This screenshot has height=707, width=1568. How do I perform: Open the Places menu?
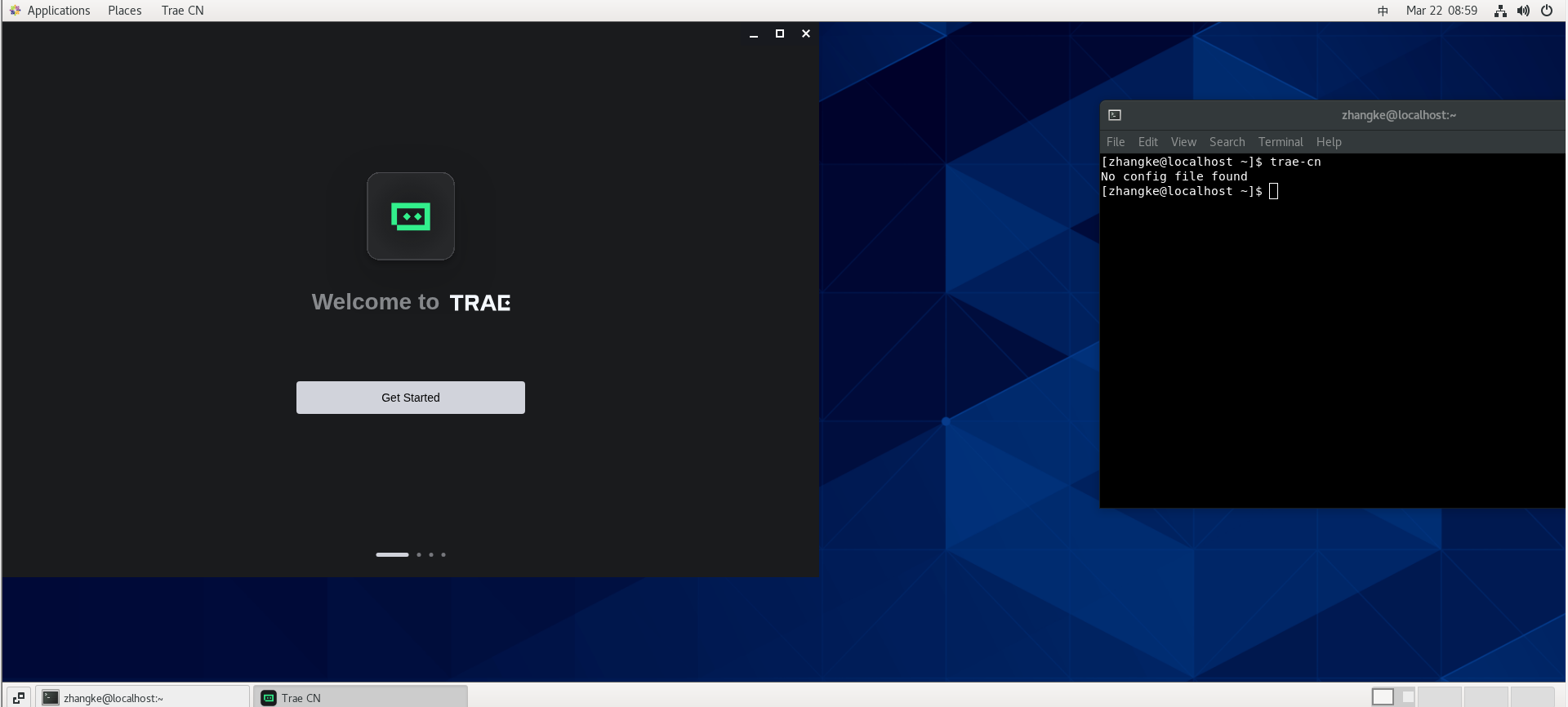(124, 11)
